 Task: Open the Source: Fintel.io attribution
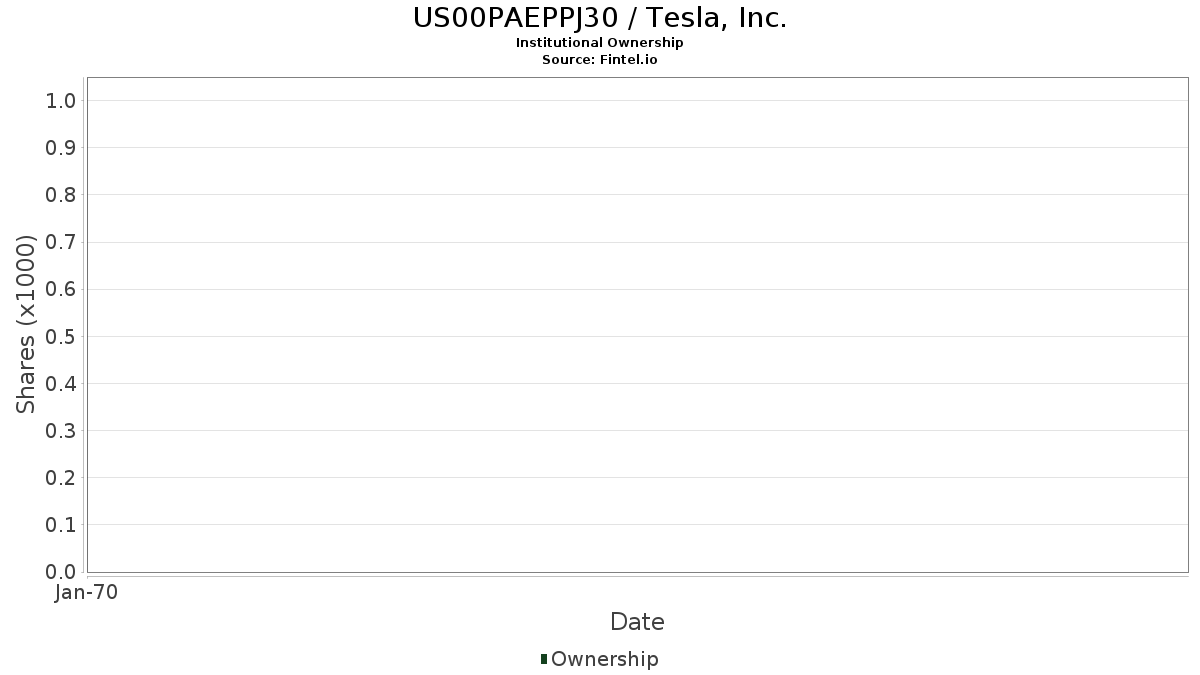tap(600, 60)
